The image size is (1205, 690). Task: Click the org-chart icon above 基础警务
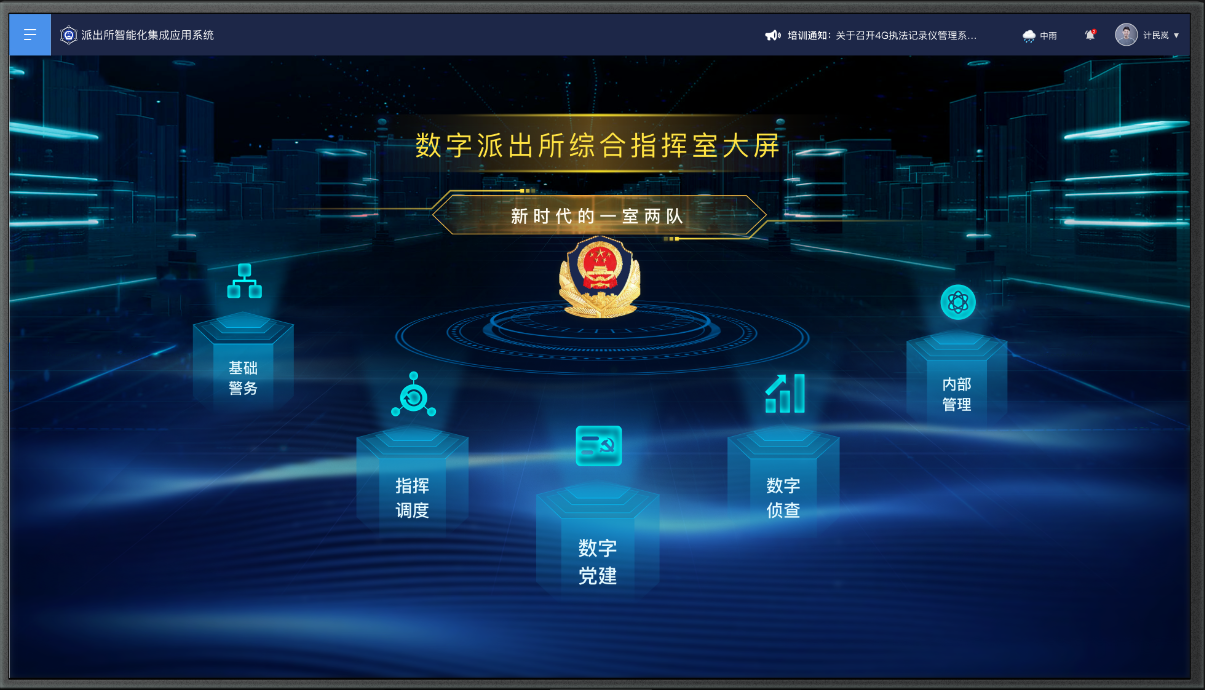[x=243, y=281]
